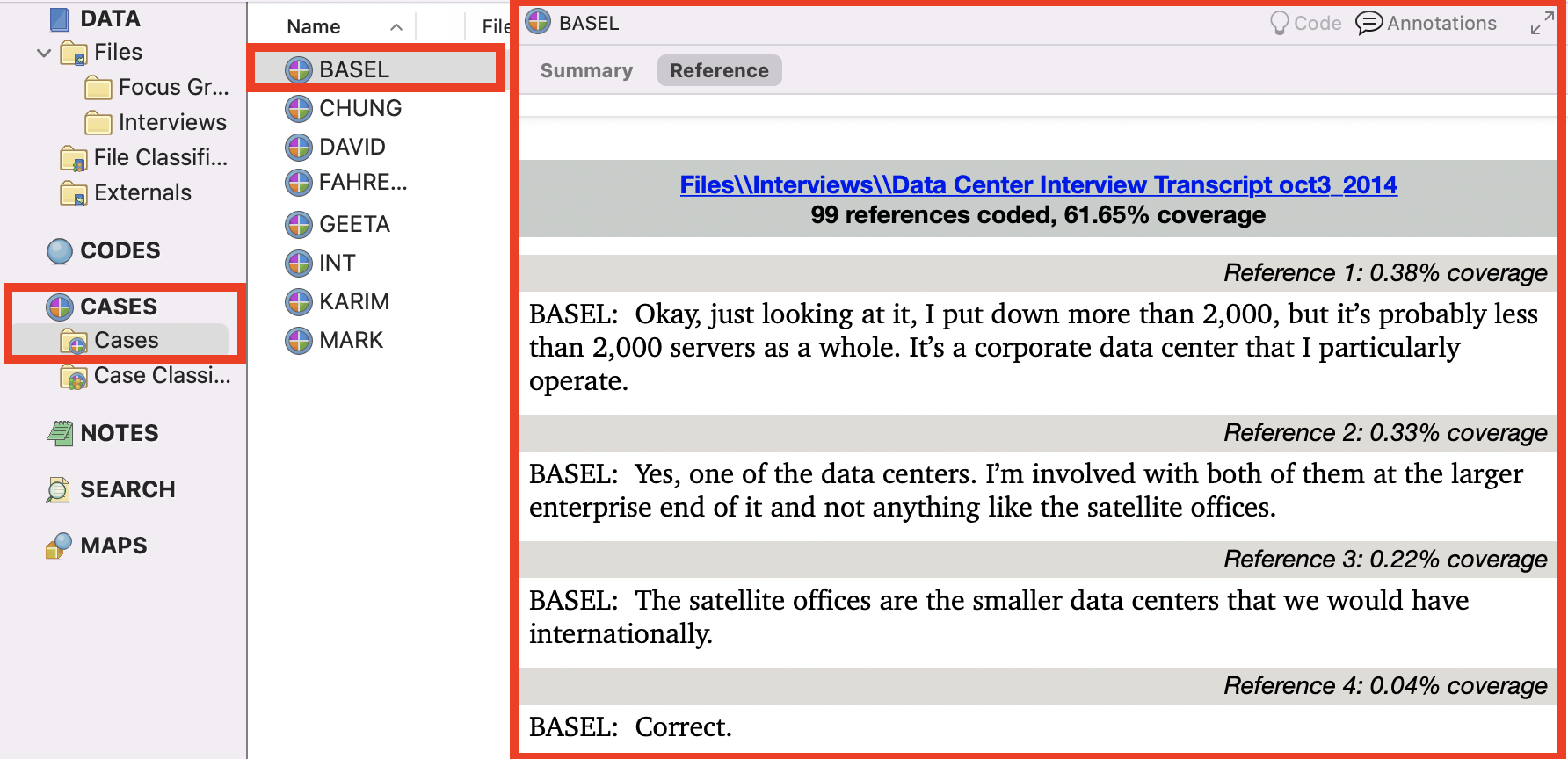This screenshot has width=1568, height=759.
Task: Select the DAVID case icon
Action: [299, 147]
